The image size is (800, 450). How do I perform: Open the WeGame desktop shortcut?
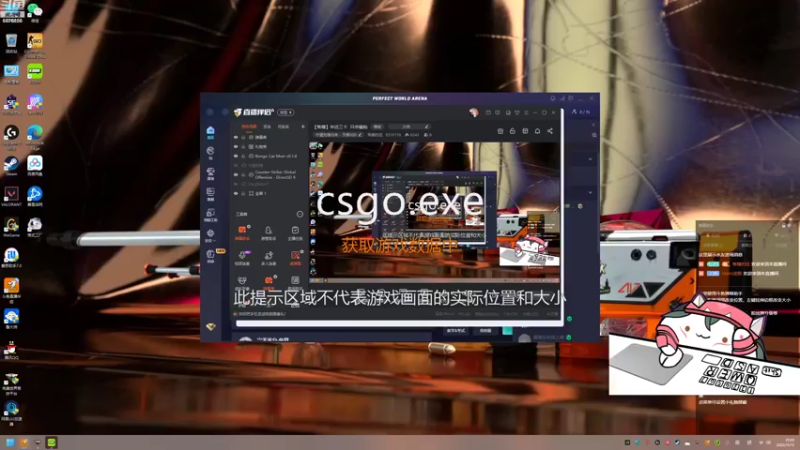[x=11, y=227]
